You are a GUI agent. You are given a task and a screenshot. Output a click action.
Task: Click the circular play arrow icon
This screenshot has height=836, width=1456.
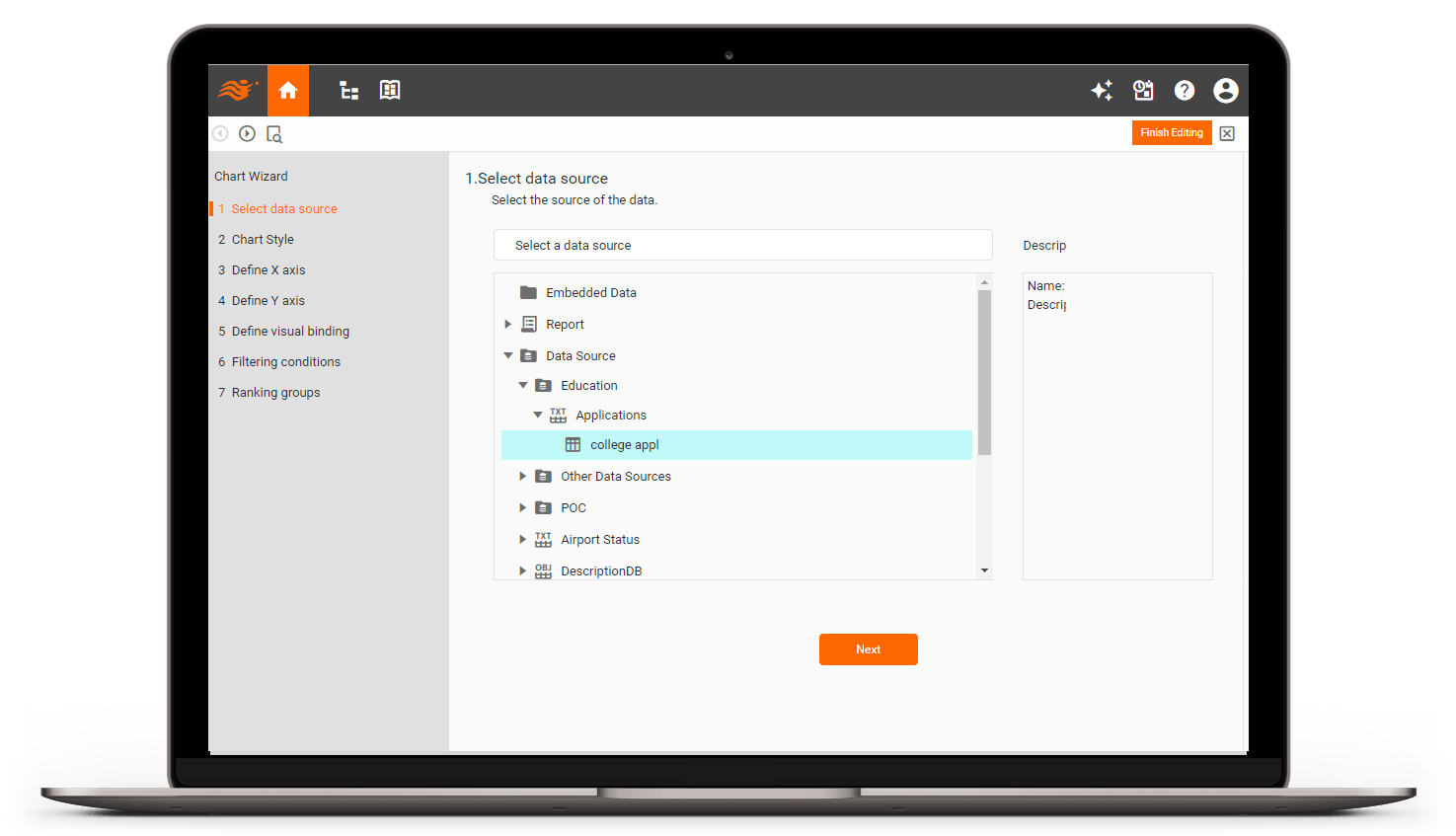[x=247, y=133]
